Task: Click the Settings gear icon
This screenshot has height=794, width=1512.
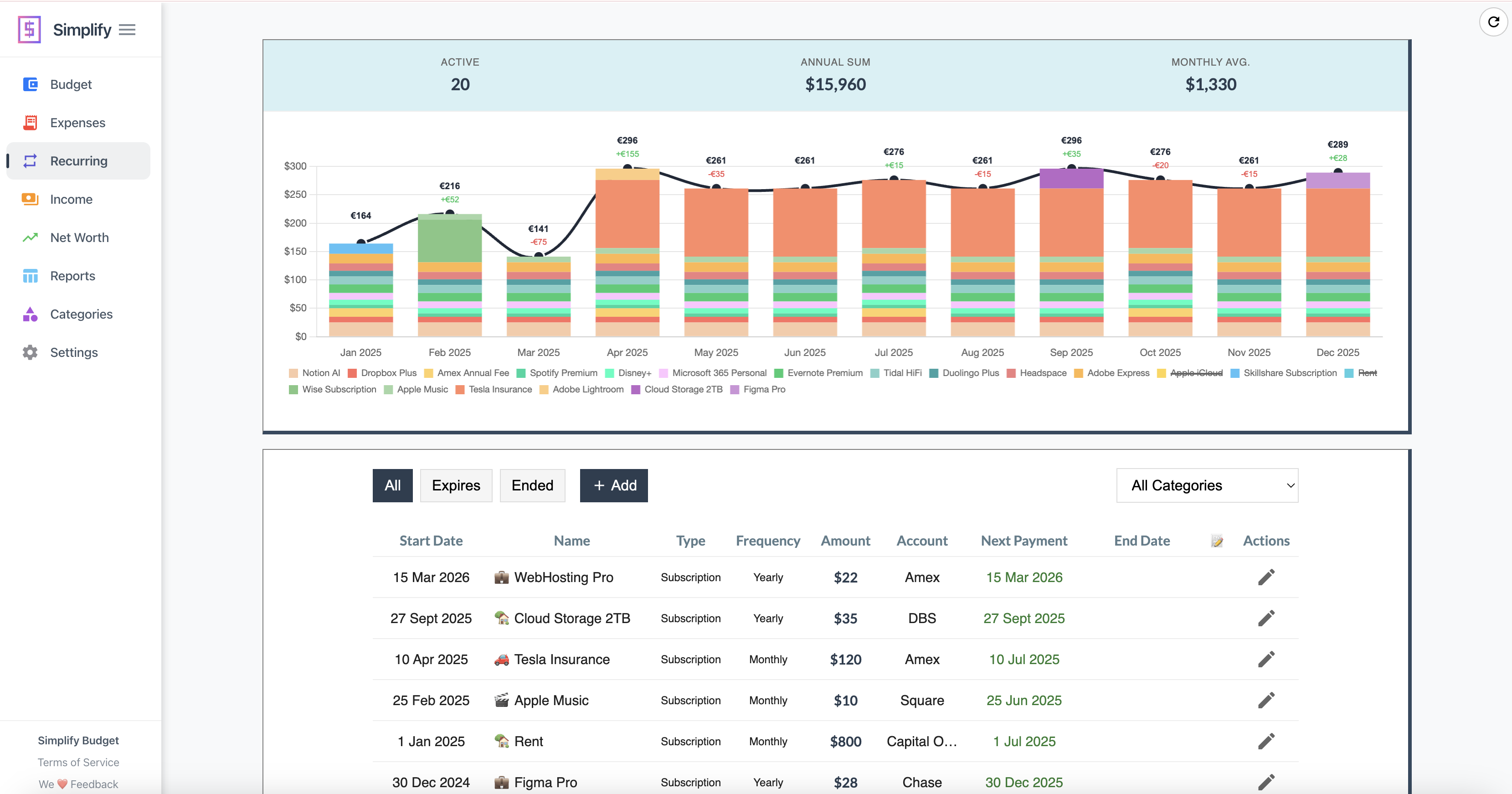Action: coord(30,352)
